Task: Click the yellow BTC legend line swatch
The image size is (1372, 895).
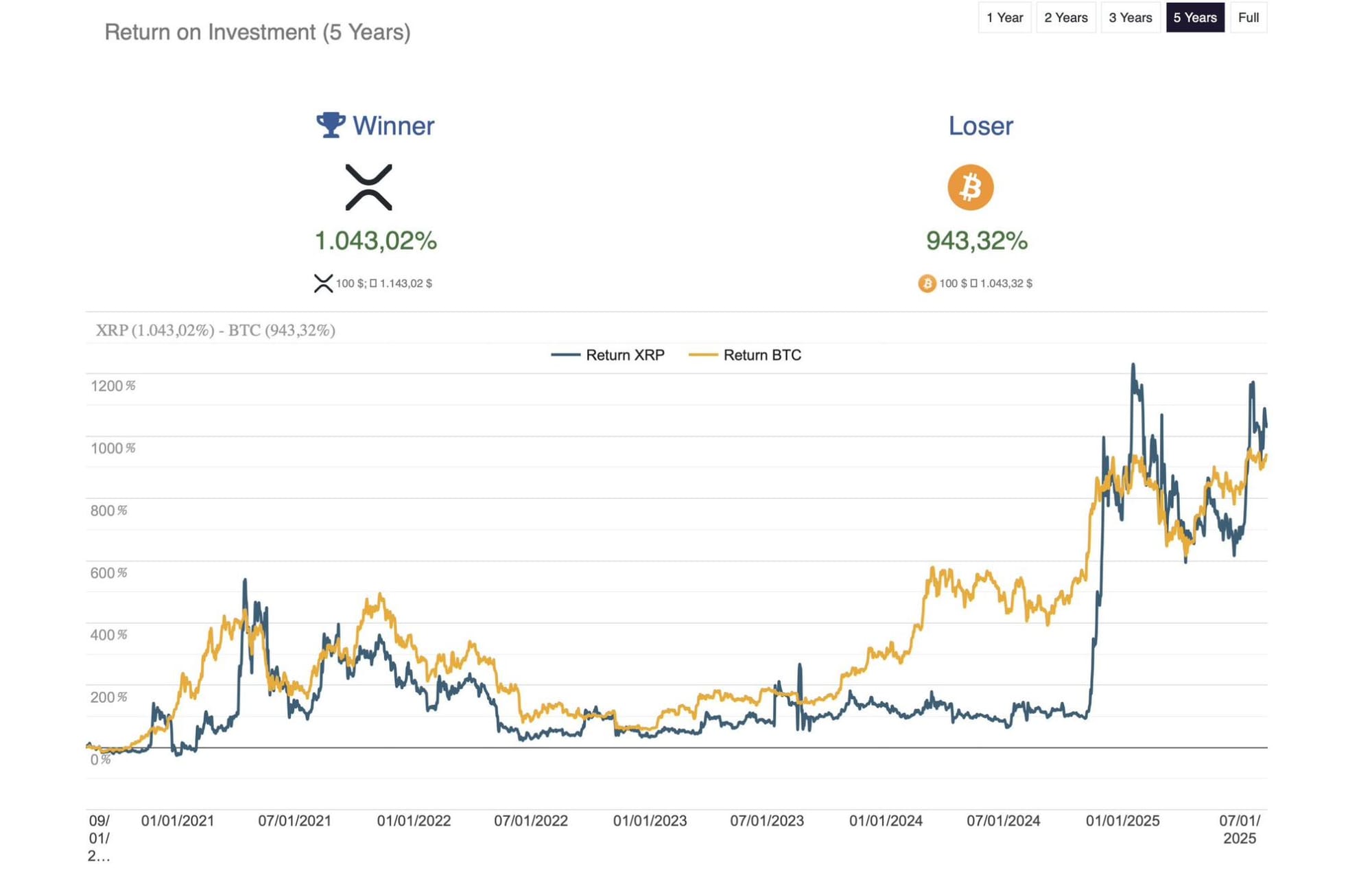Action: 703,355
